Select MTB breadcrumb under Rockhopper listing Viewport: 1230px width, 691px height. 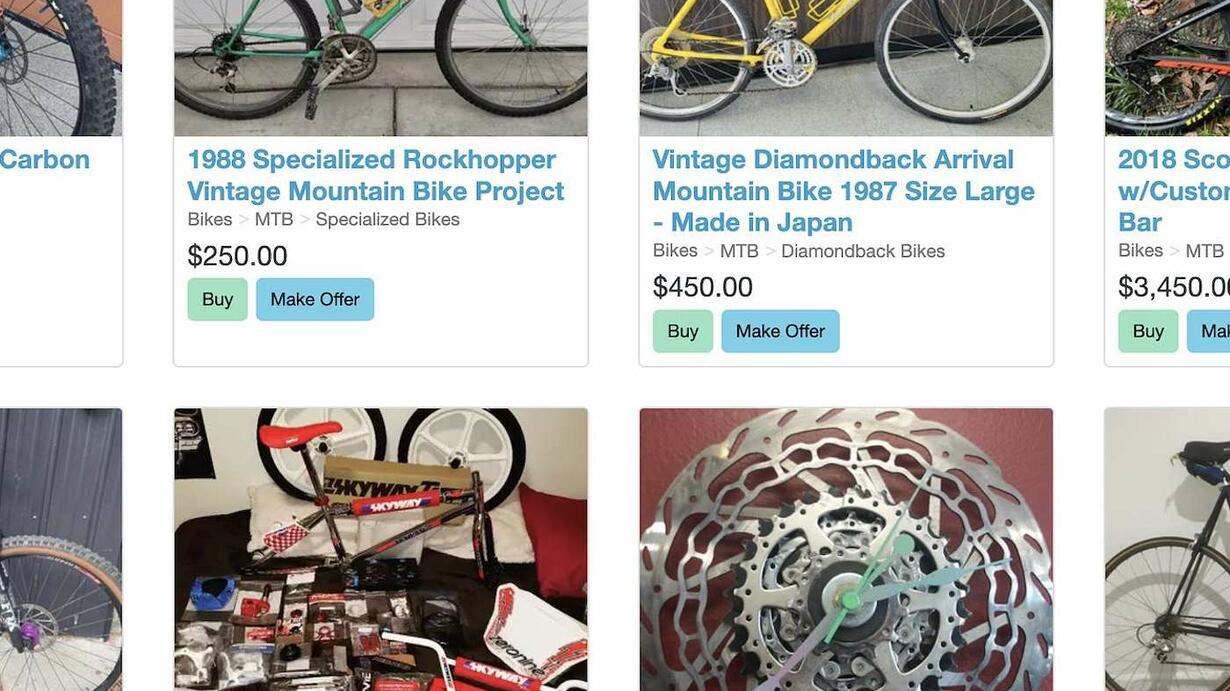pos(274,219)
